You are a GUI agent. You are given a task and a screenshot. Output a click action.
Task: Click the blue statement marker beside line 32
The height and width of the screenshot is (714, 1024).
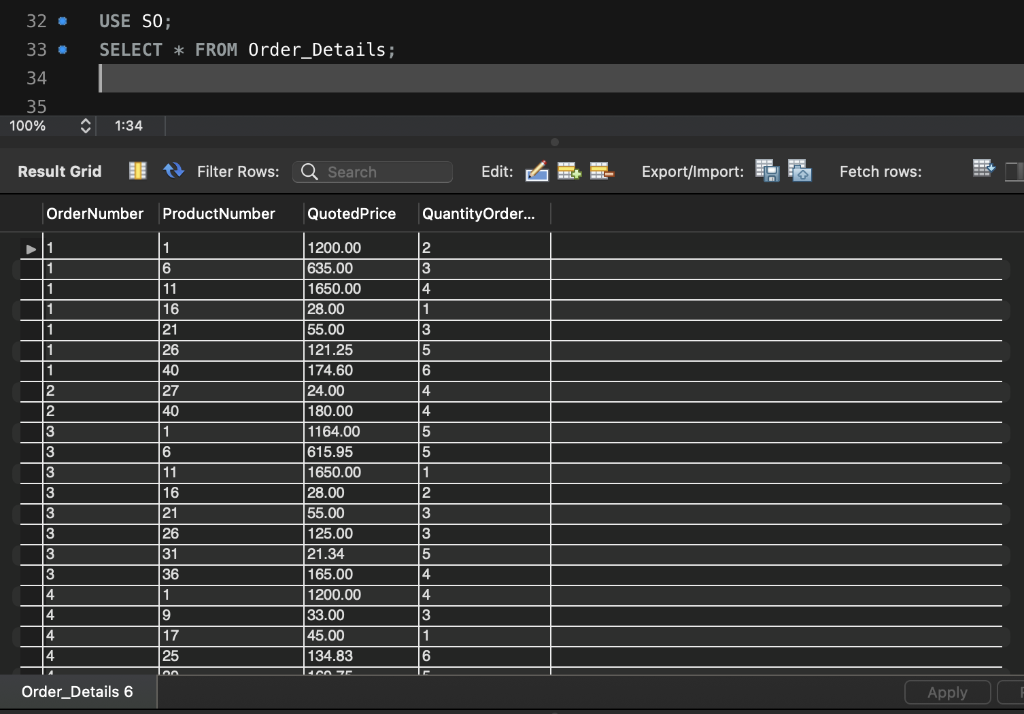[x=60, y=19]
